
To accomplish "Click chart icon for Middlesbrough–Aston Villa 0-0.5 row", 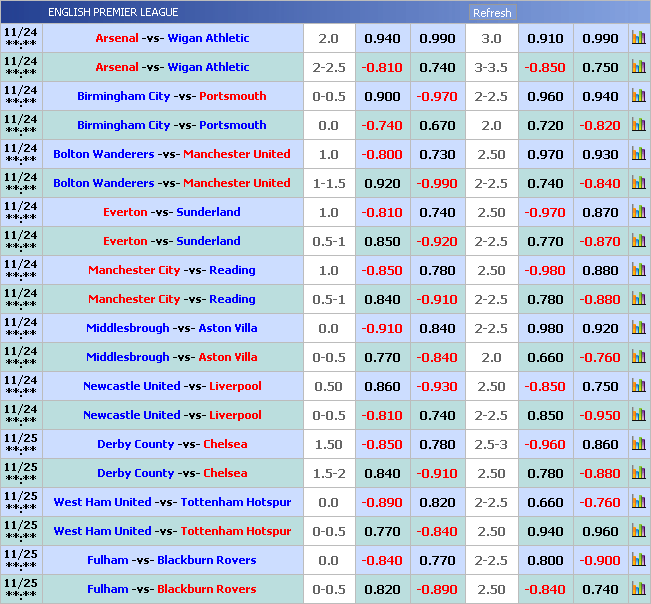I will click(638, 357).
